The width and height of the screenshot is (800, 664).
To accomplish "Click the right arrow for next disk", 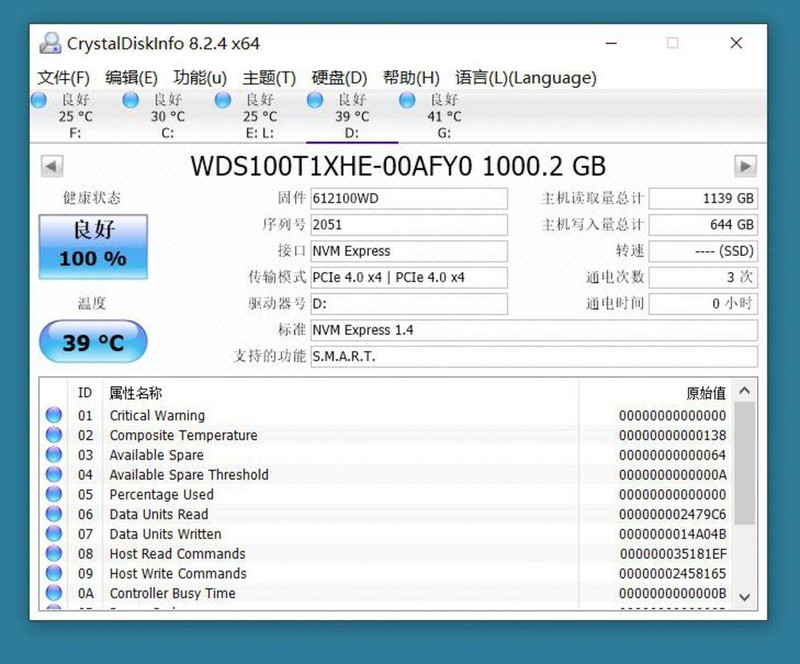I will point(746,166).
